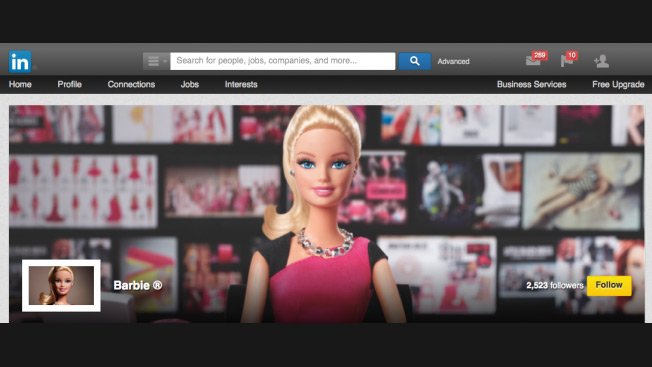The image size is (652, 367).
Task: Open the search category dropdown
Action: pos(156,61)
